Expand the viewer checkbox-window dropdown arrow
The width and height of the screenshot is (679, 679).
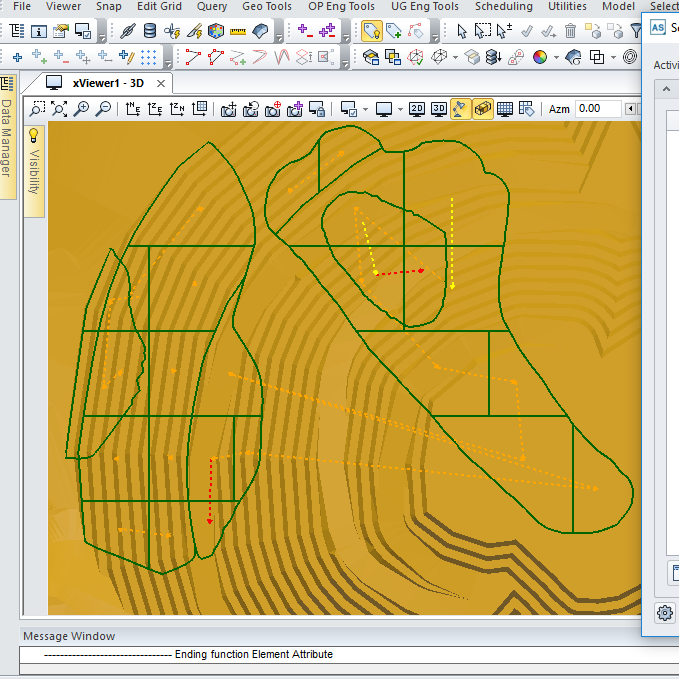[365, 109]
